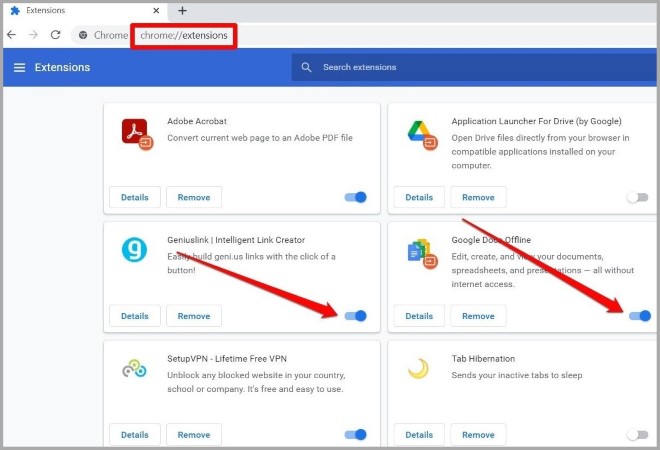Viewport: 660px width, 450px height.
Task: Click the Chrome site info icon
Action: point(83,35)
